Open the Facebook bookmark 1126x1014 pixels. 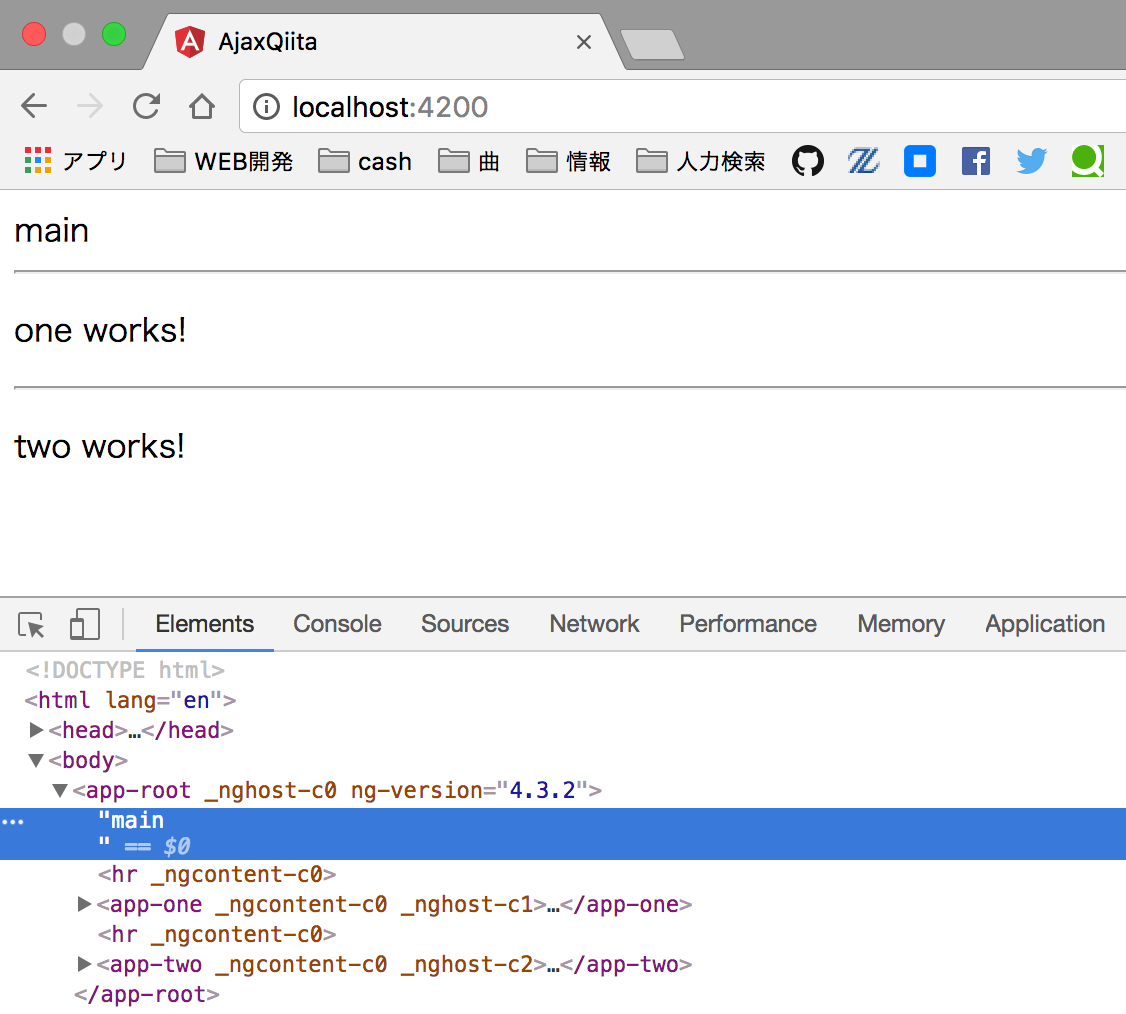[975, 160]
